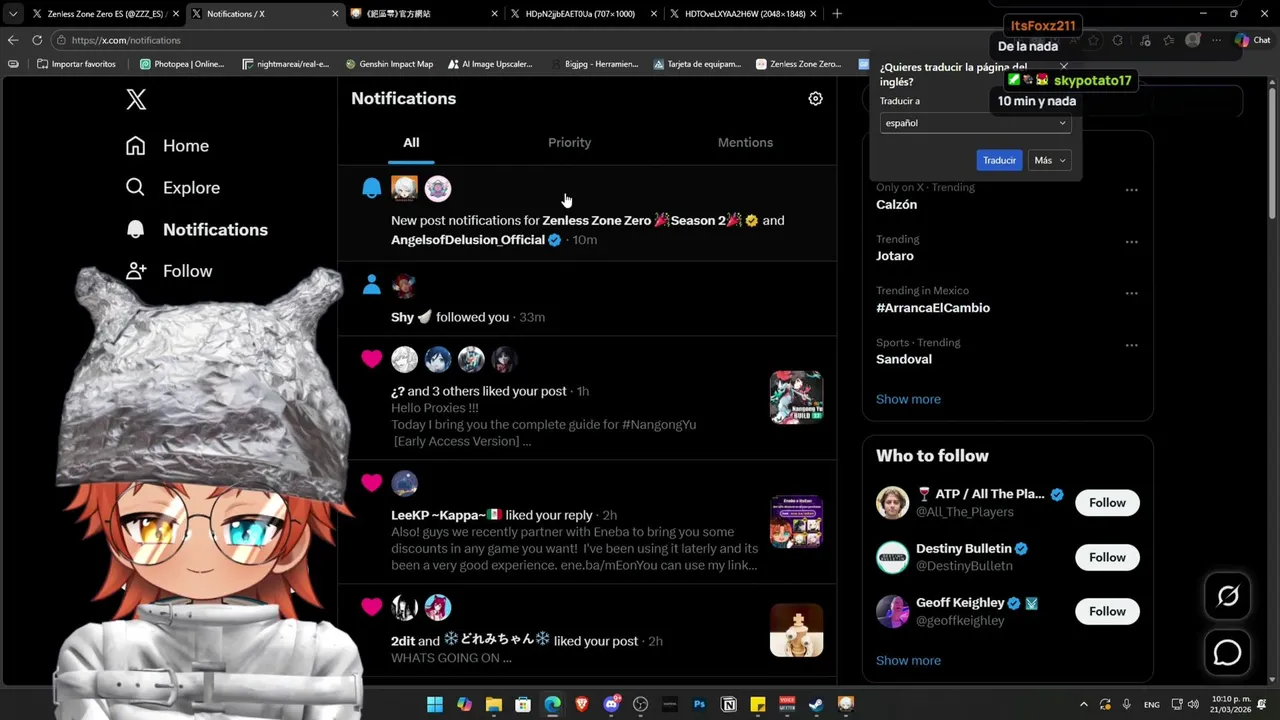The height and width of the screenshot is (720, 1280).
Task: Switch to the Mentions tab
Action: 745,143
